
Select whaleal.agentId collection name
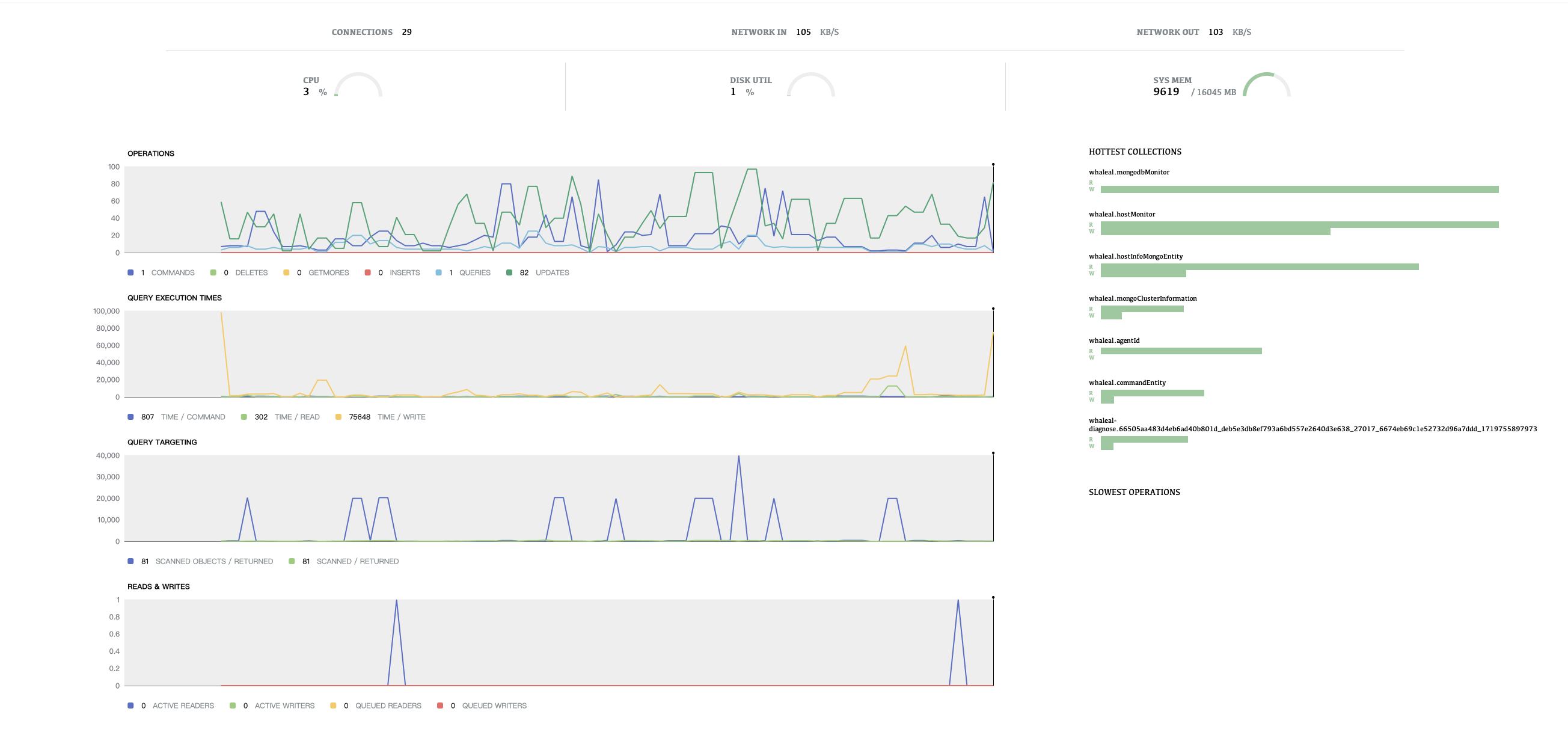click(1114, 340)
